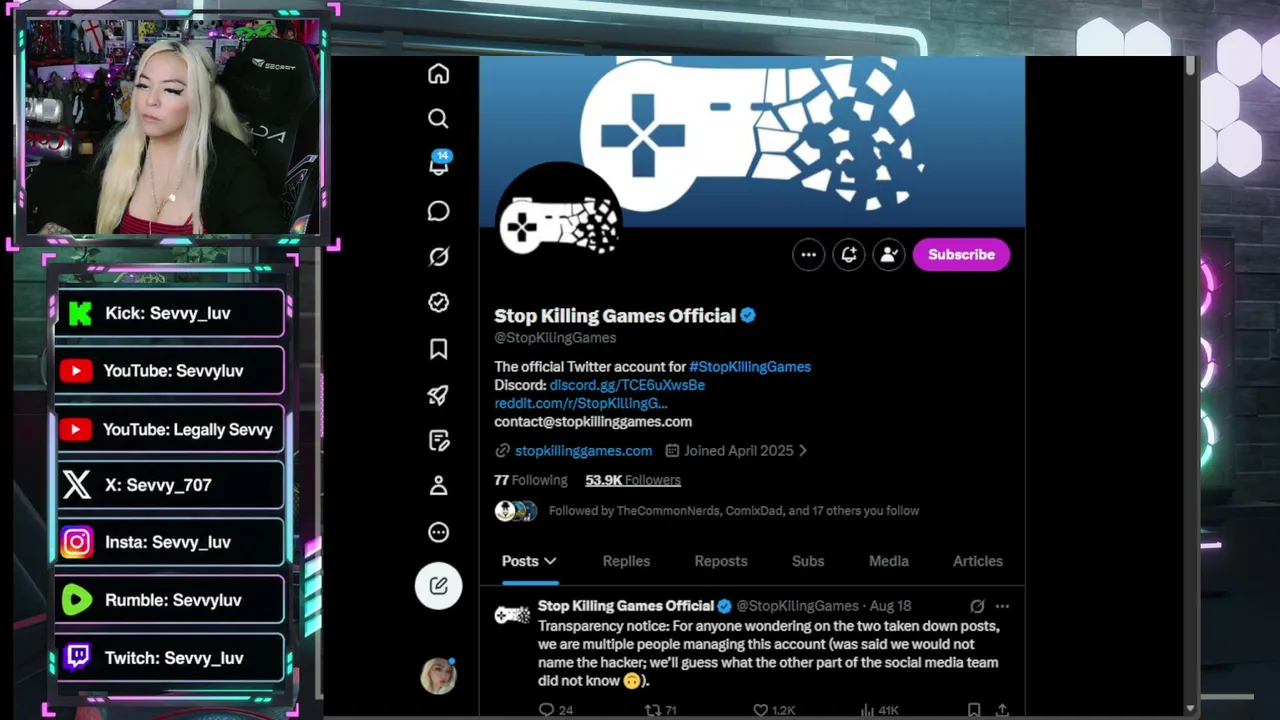Open the Chat messages icon in sidebar
The image size is (1280, 720).
click(438, 211)
